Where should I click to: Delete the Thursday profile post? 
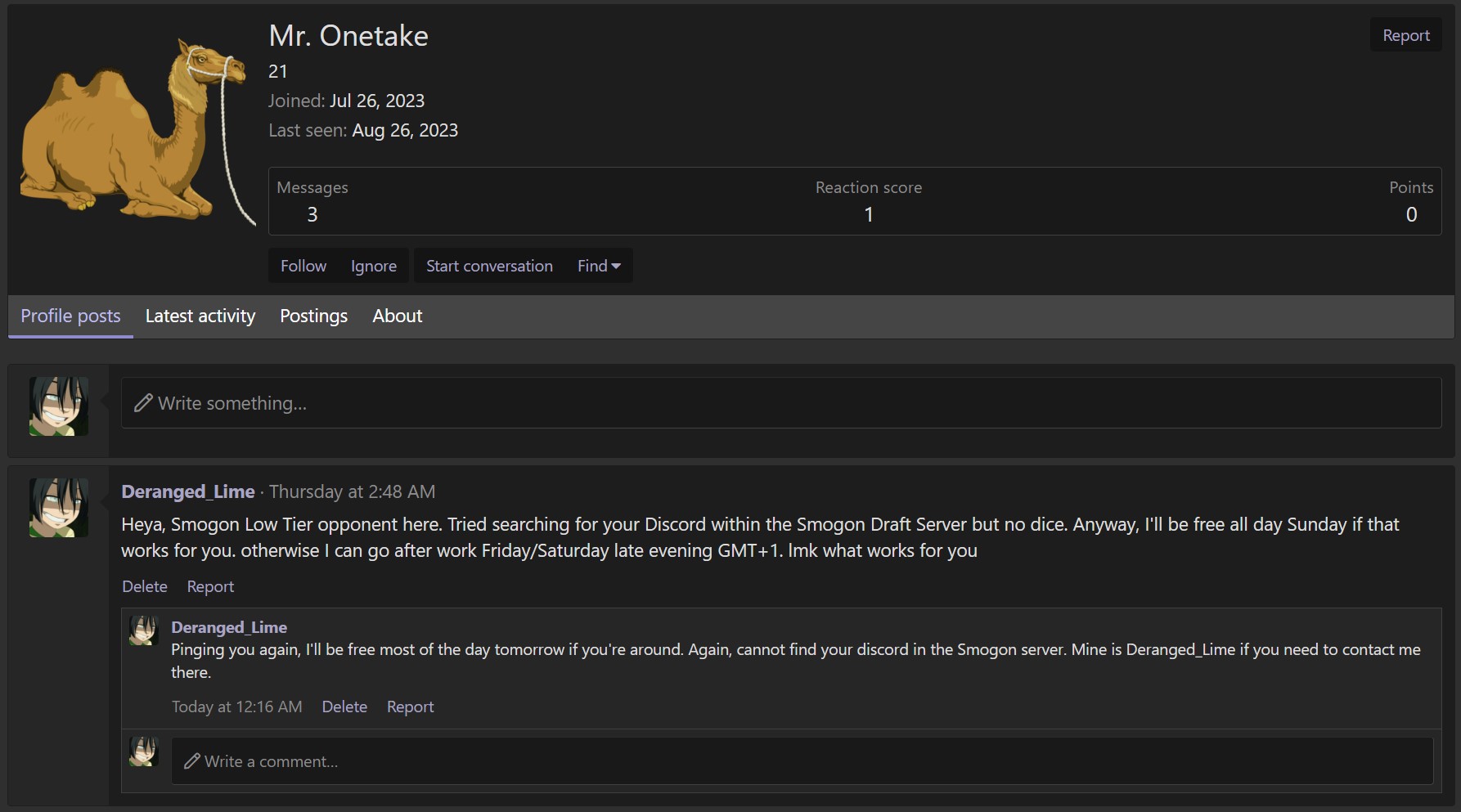click(x=145, y=586)
